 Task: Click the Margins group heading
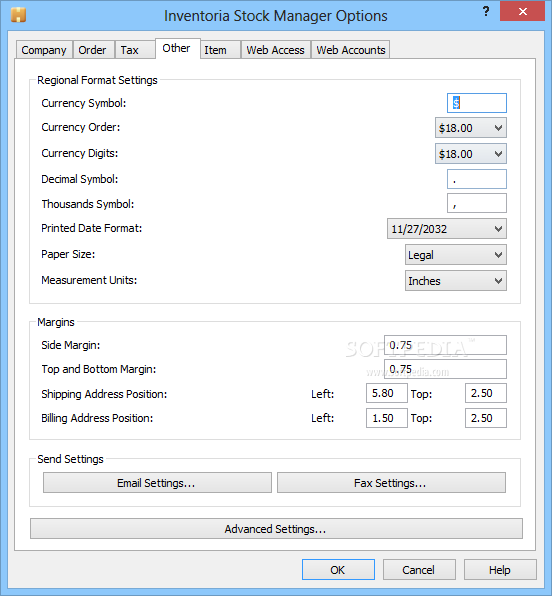click(x=56, y=322)
